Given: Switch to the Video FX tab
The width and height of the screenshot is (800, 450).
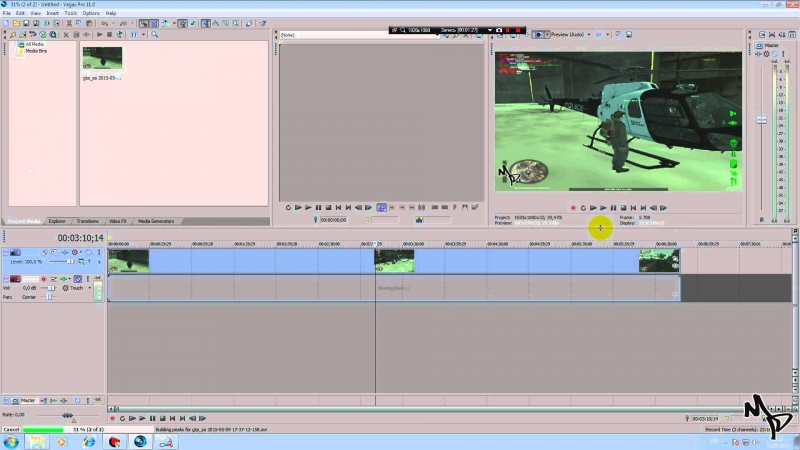Looking at the screenshot, I should pos(117,221).
